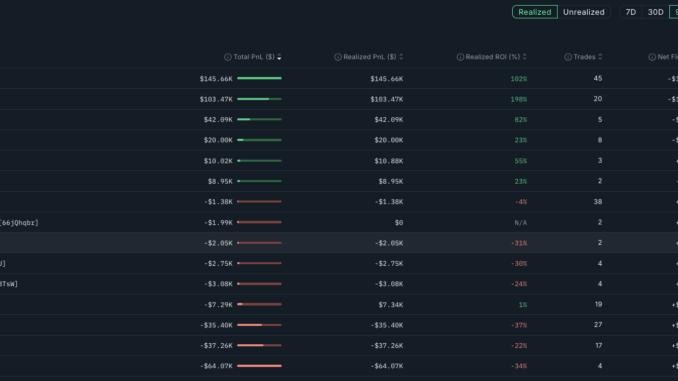Image resolution: width=678 pixels, height=381 pixels.
Task: Click the $10.88K Realized PnL value
Action: point(389,161)
